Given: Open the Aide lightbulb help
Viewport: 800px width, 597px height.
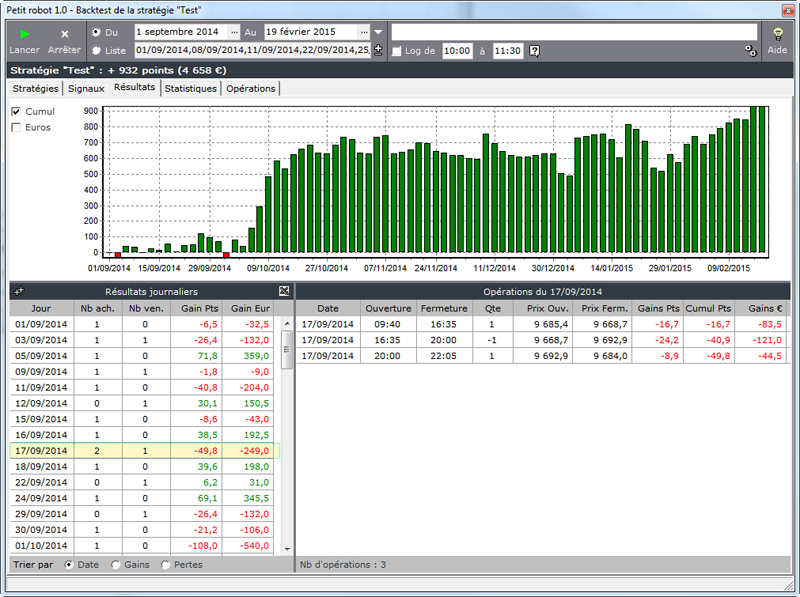Looking at the screenshot, I should click(777, 34).
